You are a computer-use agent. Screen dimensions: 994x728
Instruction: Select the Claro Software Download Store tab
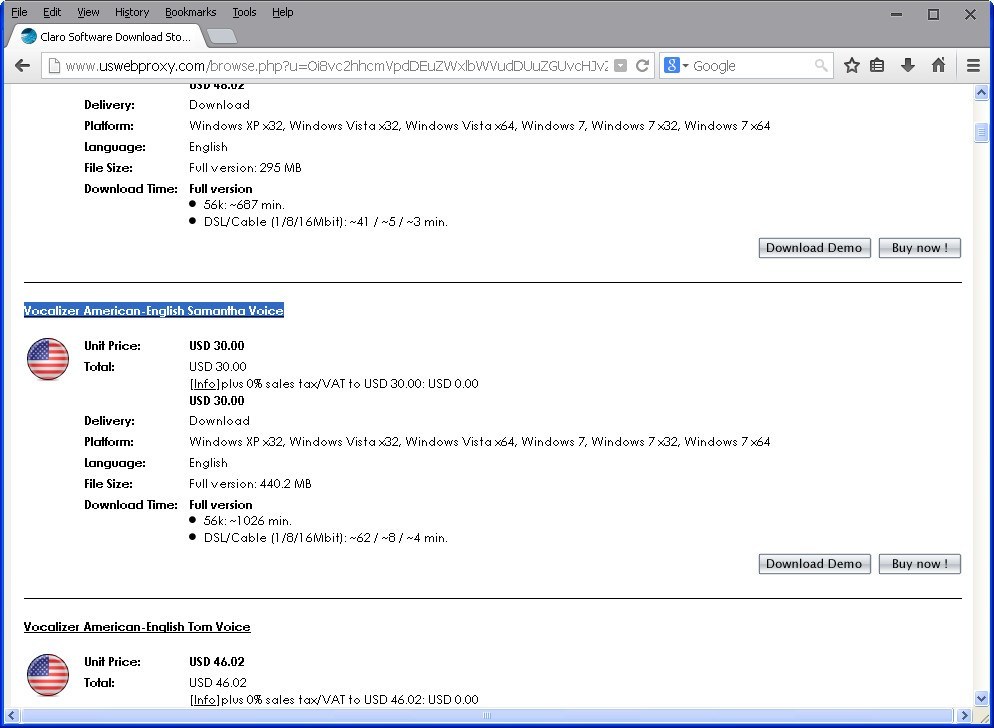click(x=106, y=36)
